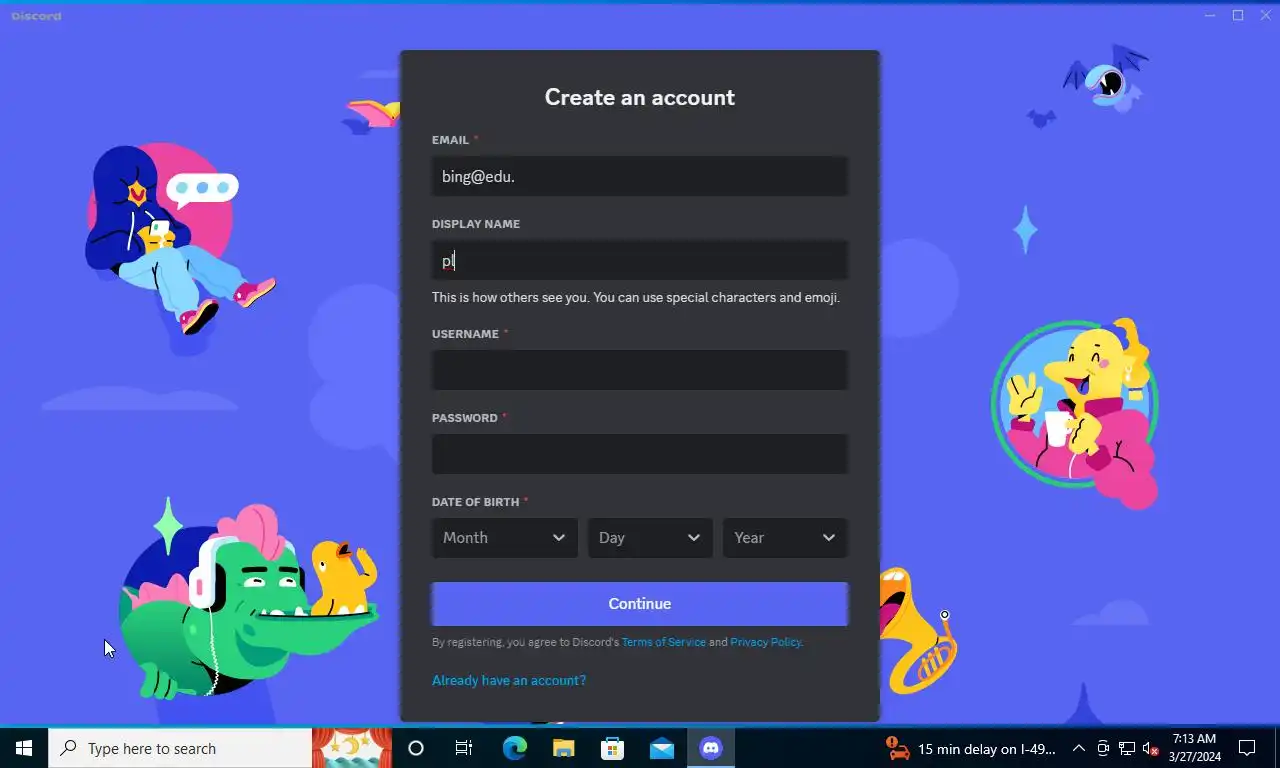The width and height of the screenshot is (1280, 768).
Task: Select the Password input field
Action: click(640, 454)
